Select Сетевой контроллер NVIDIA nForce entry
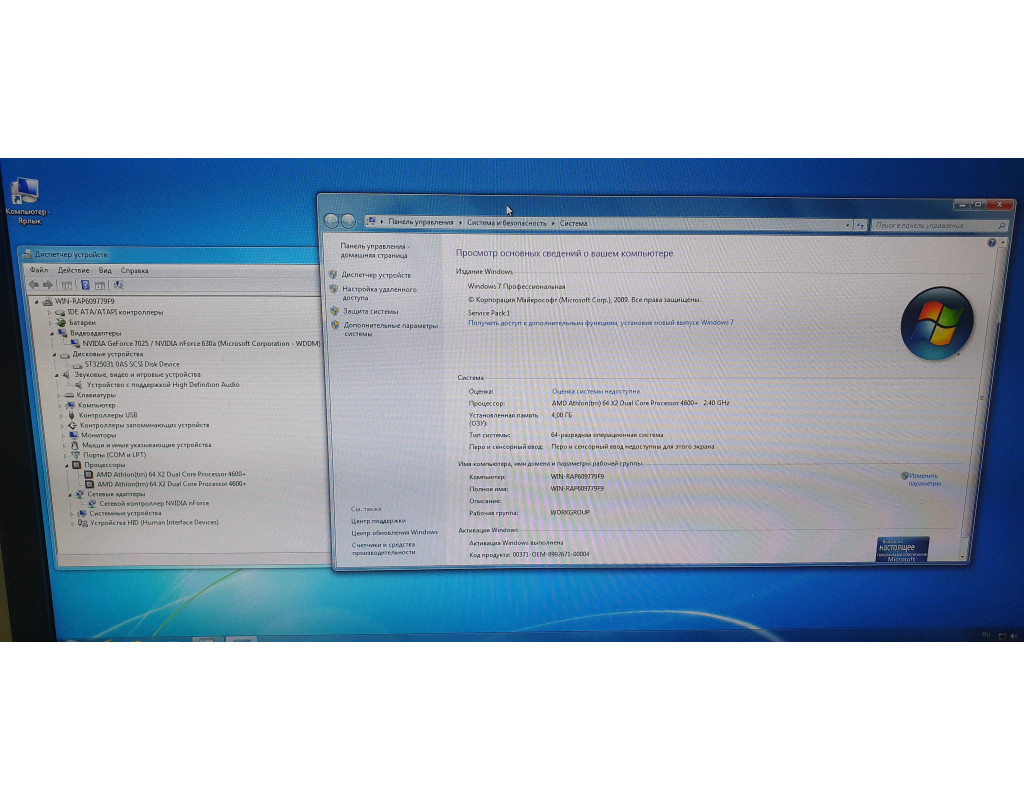Viewport: 1024px width, 800px height. 154,503
